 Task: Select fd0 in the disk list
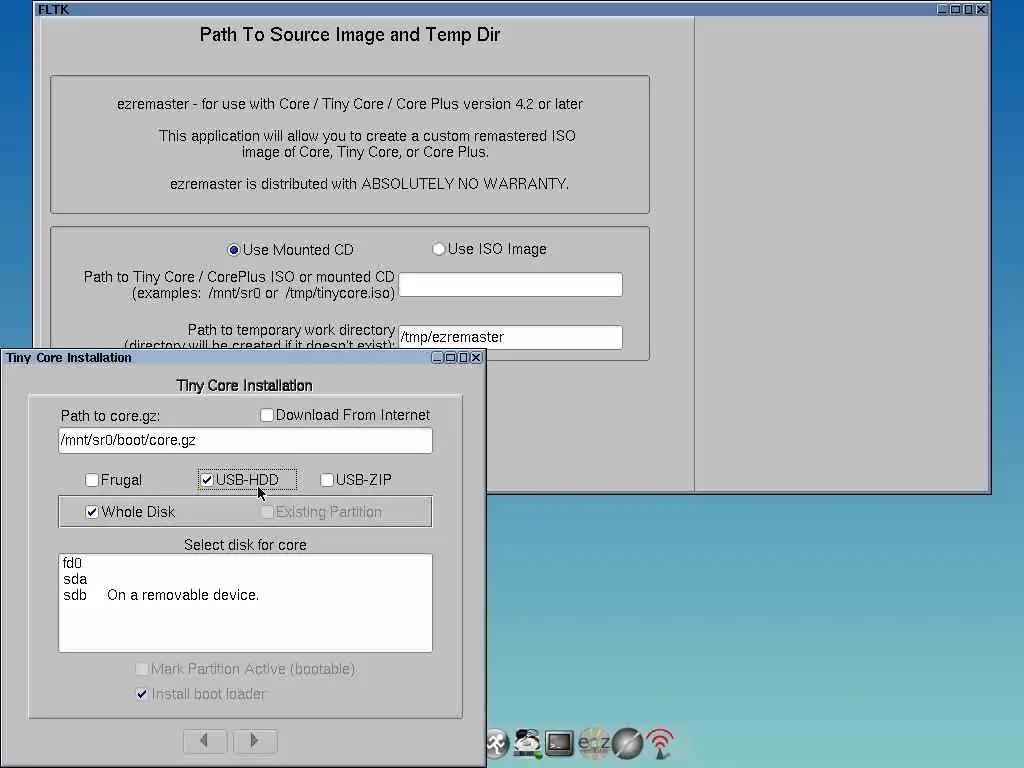tap(246, 563)
